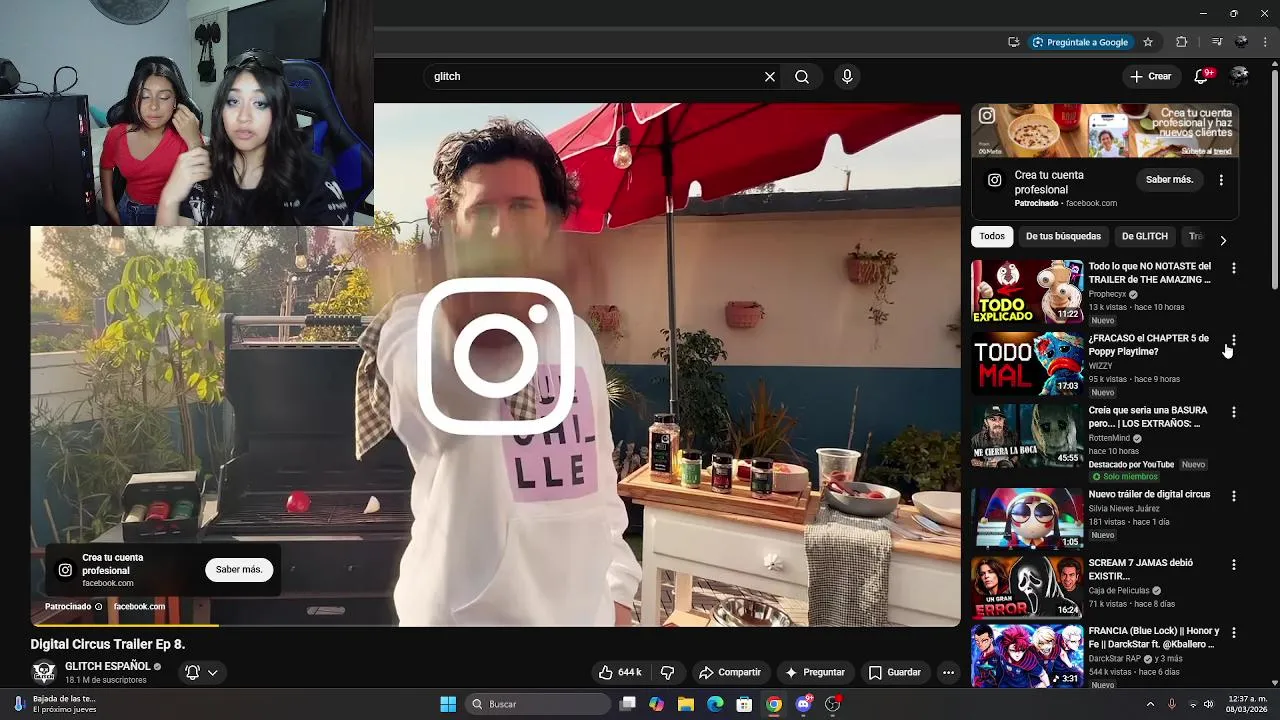Click Pregúntale a Google in address bar
Viewport: 1280px width, 720px height.
(1080, 42)
